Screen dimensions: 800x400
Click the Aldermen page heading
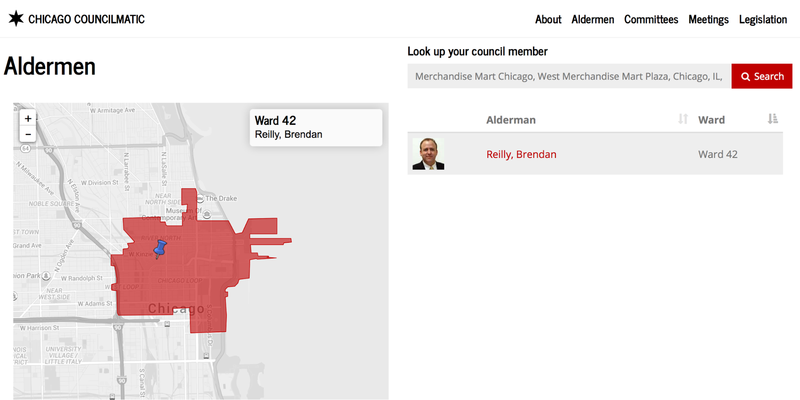coord(50,66)
